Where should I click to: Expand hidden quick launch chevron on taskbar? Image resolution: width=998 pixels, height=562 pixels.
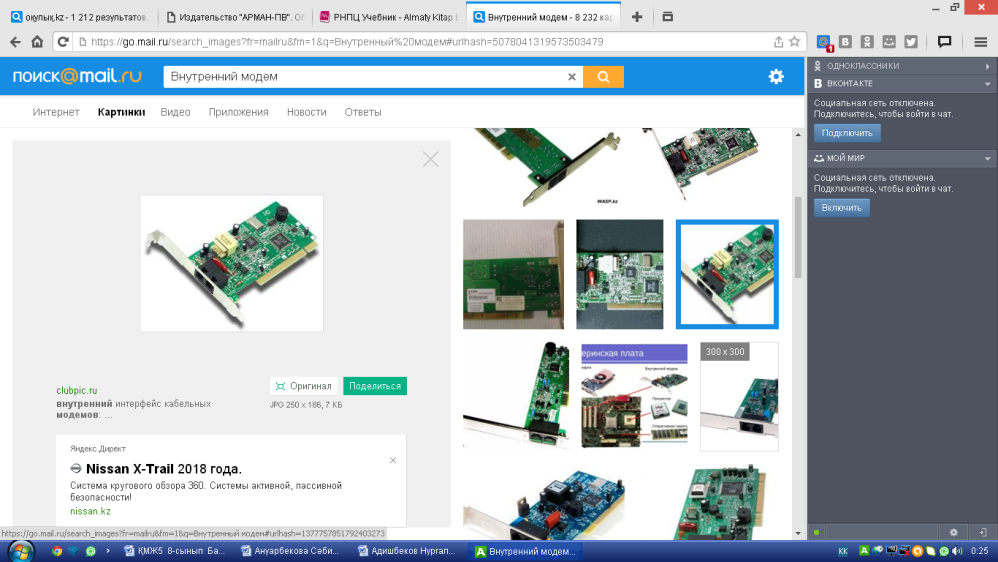click(x=108, y=551)
